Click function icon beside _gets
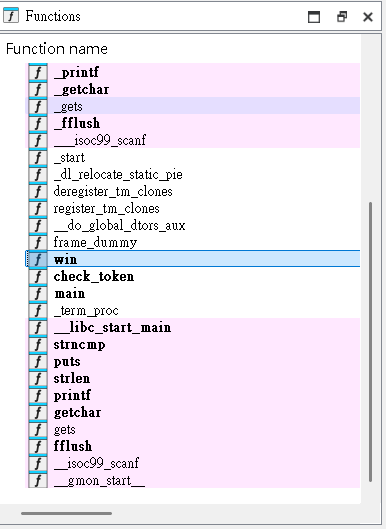This screenshot has height=529, width=386. [x=38, y=106]
